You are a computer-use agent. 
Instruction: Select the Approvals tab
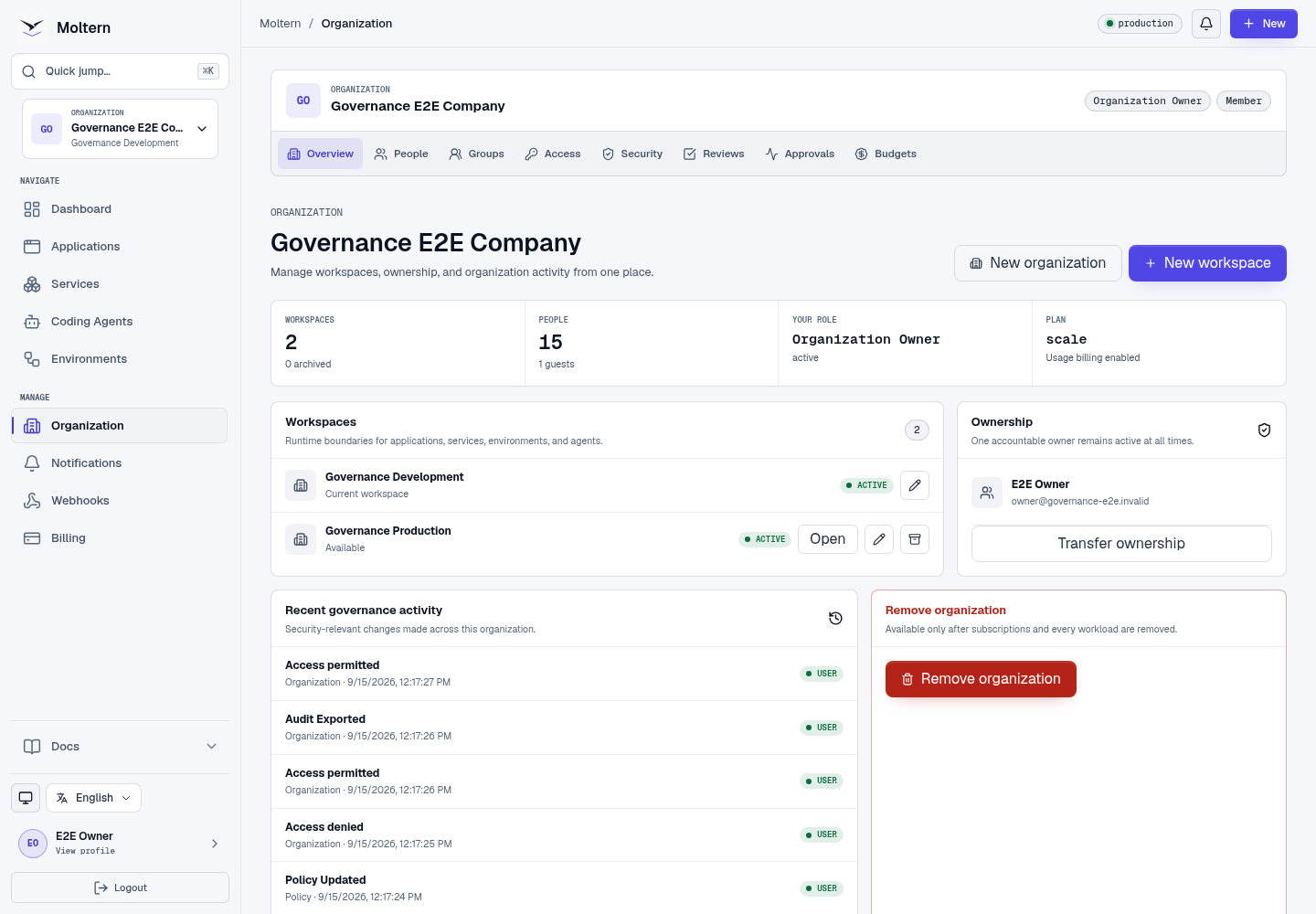pyautogui.click(x=800, y=154)
